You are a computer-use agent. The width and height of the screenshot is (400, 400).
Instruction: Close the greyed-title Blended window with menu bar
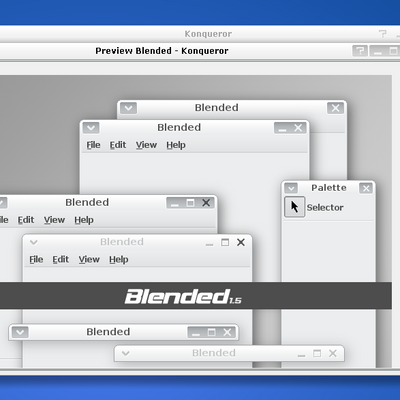(241, 242)
